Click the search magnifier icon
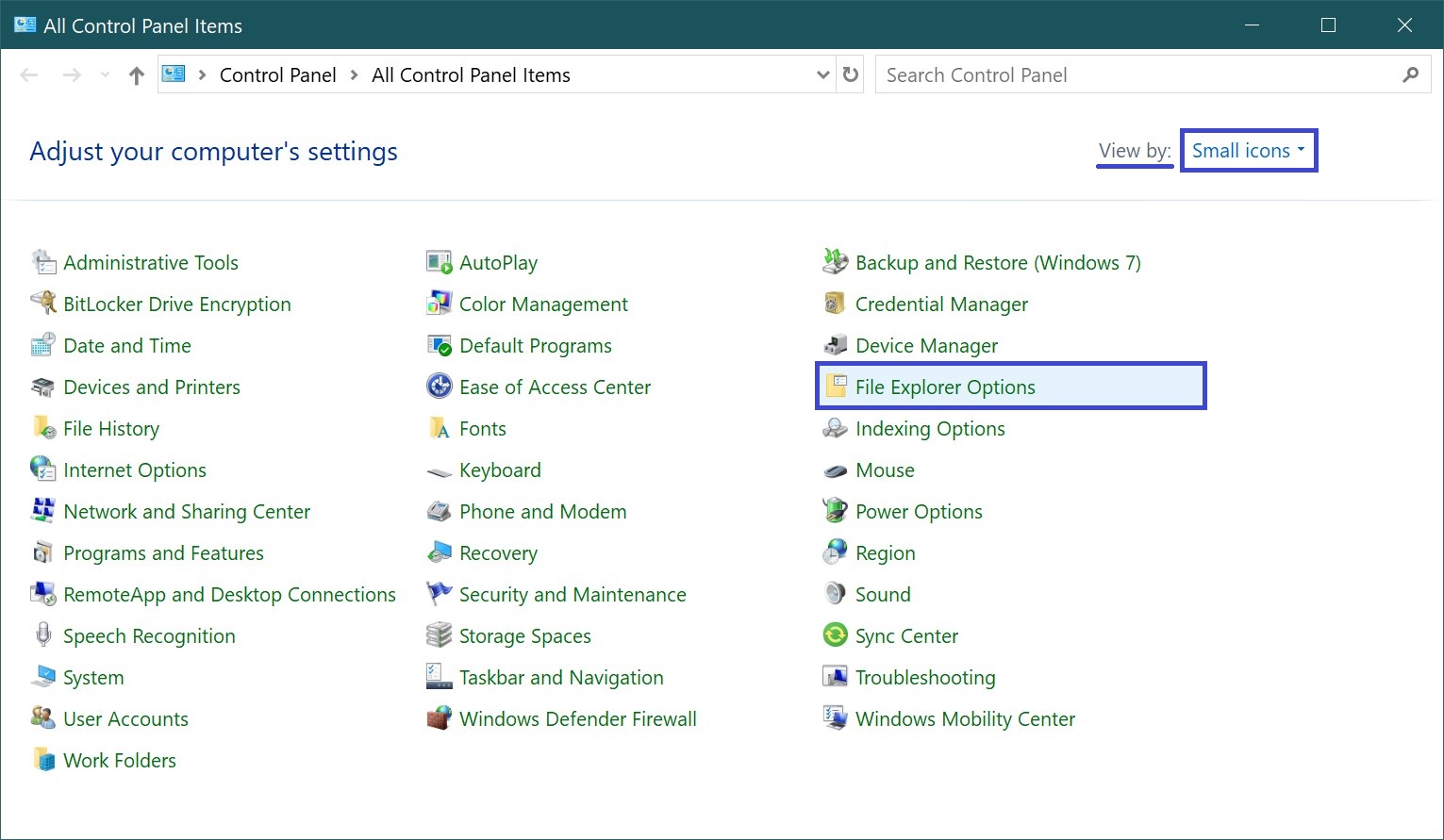Viewport: 1444px width, 840px height. tap(1411, 74)
